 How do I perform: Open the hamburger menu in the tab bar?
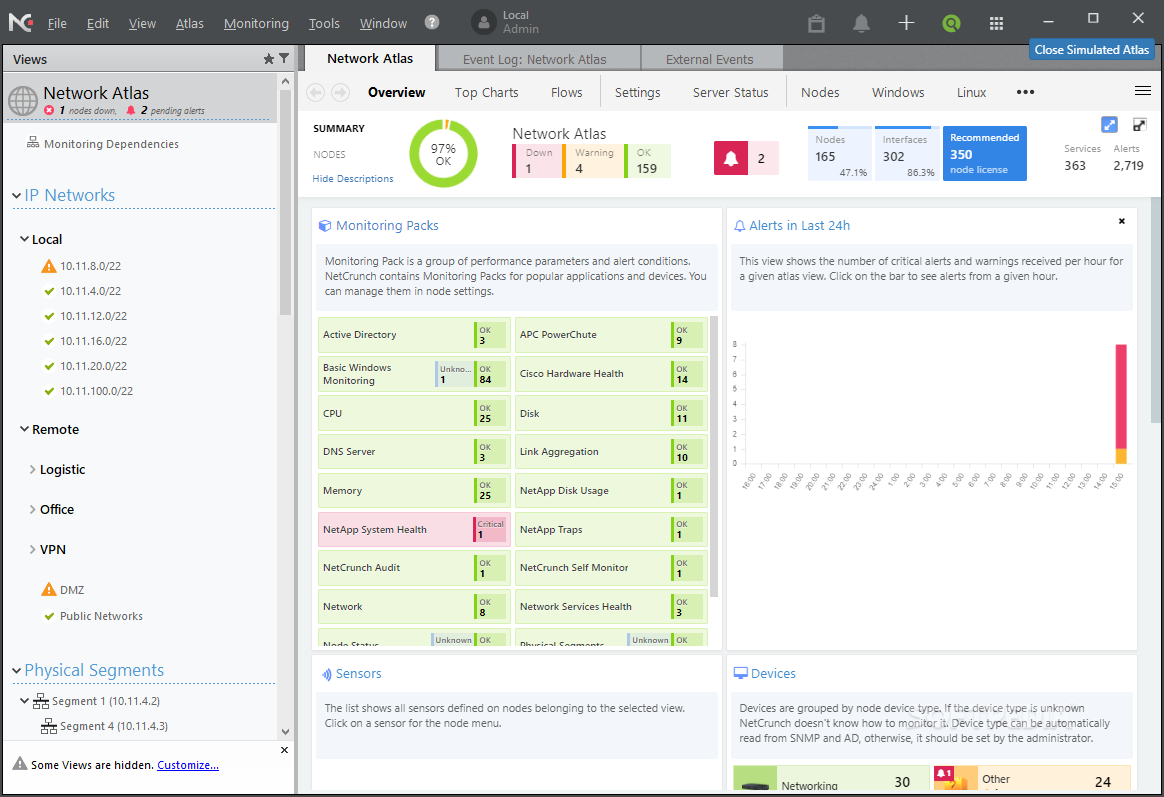[x=1142, y=91]
